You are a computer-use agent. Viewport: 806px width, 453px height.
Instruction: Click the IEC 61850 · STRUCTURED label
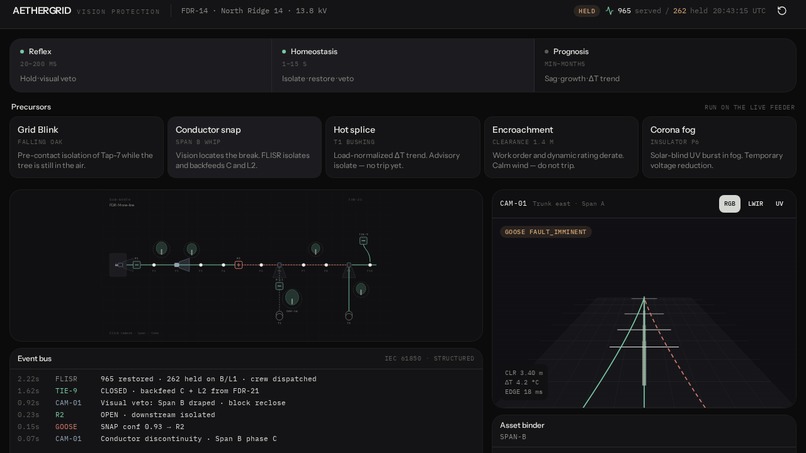pyautogui.click(x=429, y=358)
